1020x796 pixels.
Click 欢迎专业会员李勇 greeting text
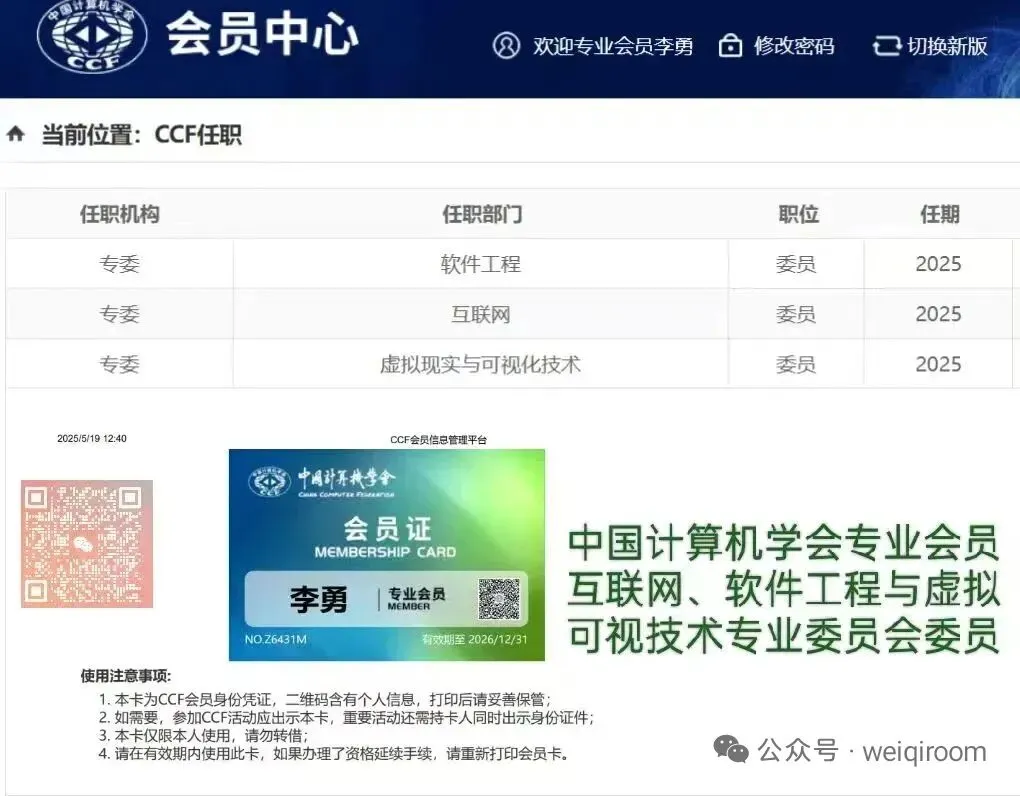(x=613, y=46)
